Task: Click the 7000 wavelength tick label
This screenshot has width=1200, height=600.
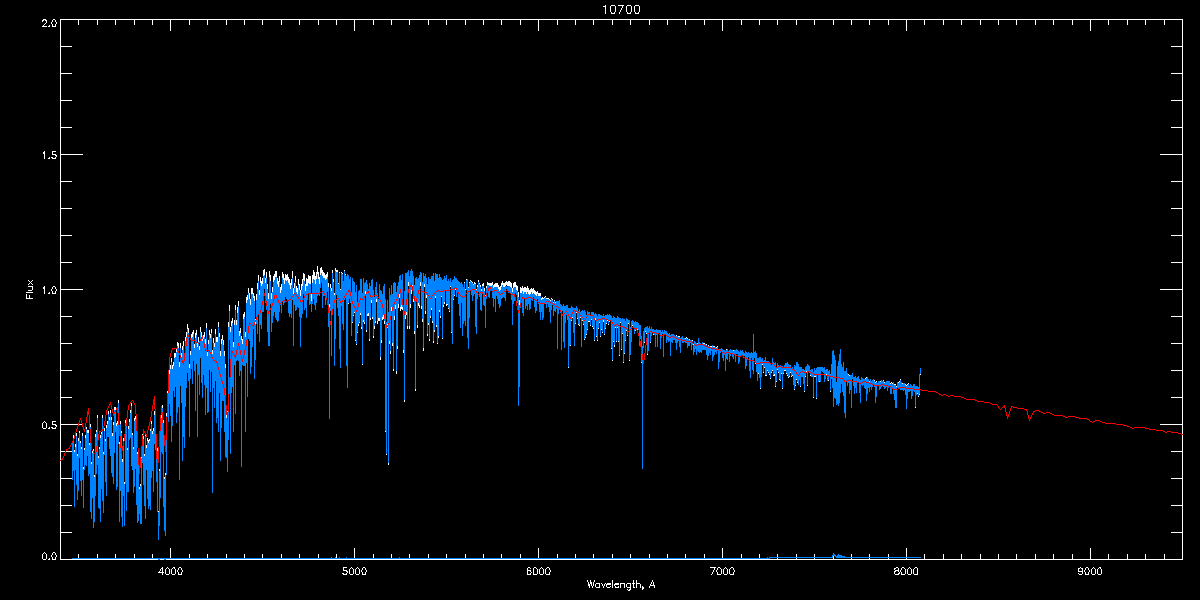Action: click(722, 572)
